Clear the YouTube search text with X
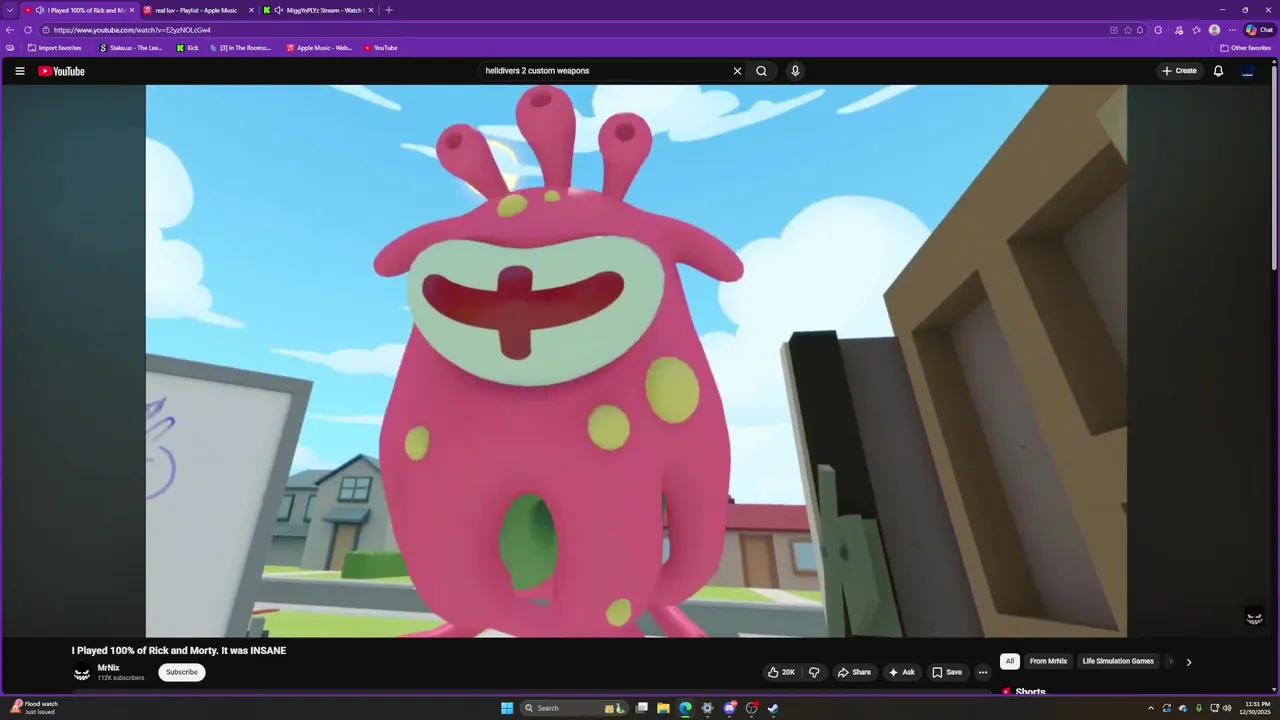Image resolution: width=1280 pixels, height=720 pixels. click(x=737, y=71)
